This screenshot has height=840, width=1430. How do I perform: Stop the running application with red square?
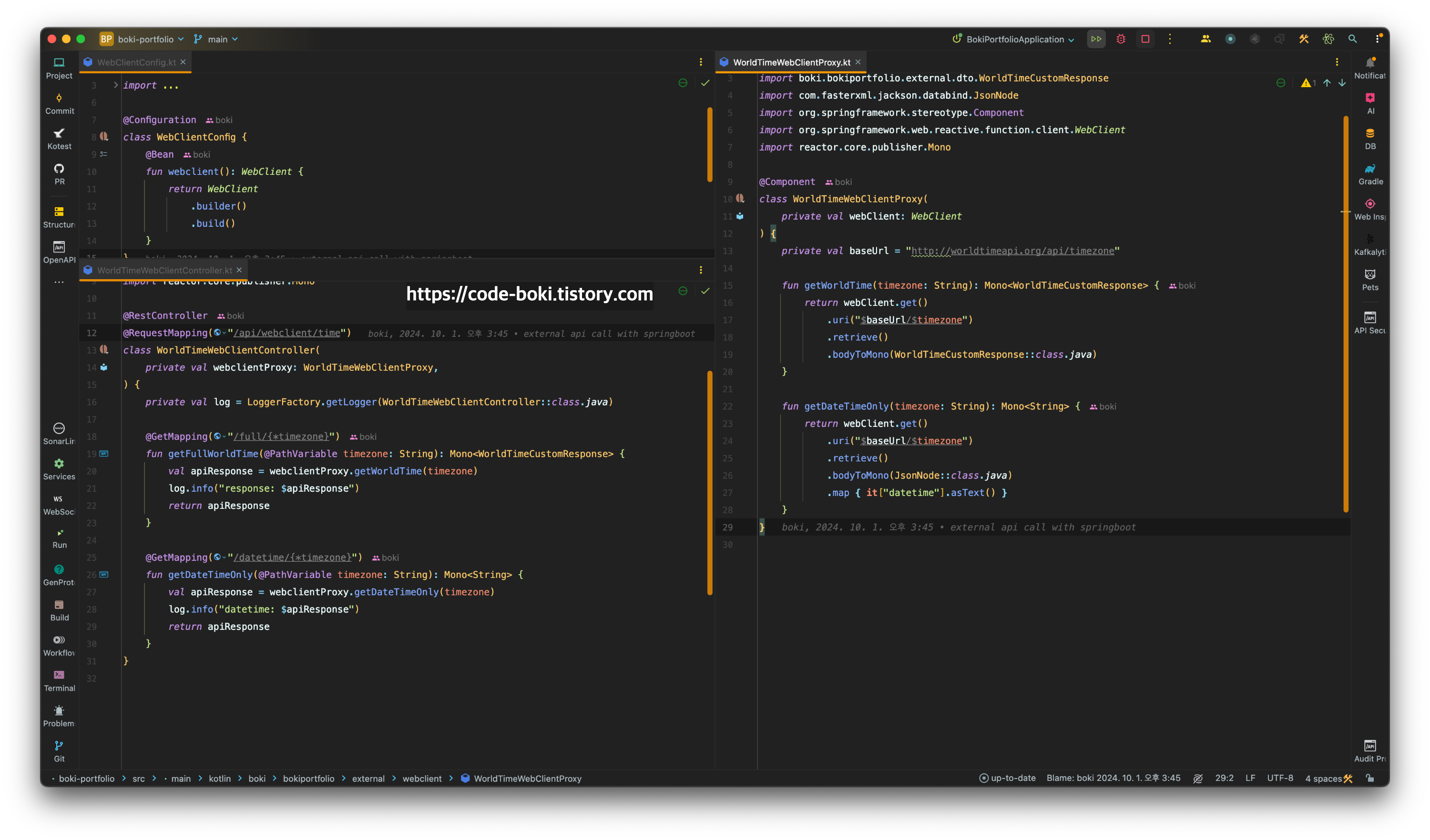click(1145, 39)
